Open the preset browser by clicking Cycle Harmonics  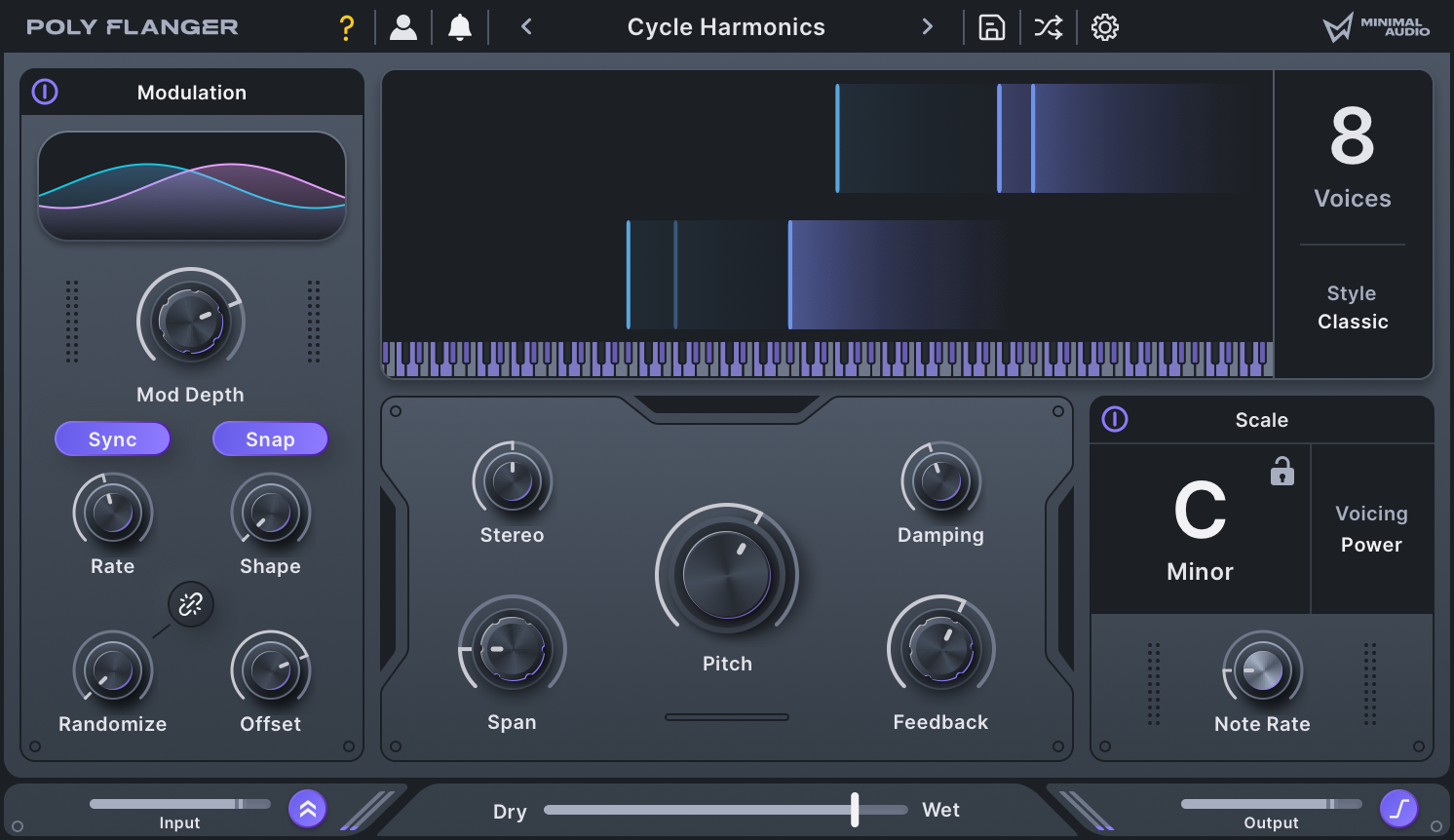click(x=726, y=26)
